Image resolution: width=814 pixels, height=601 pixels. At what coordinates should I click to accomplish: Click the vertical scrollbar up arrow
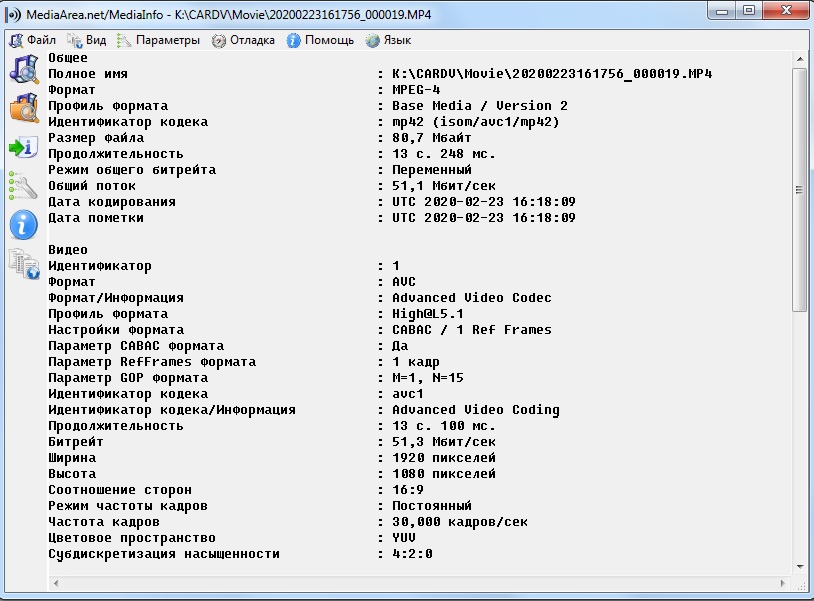point(799,60)
